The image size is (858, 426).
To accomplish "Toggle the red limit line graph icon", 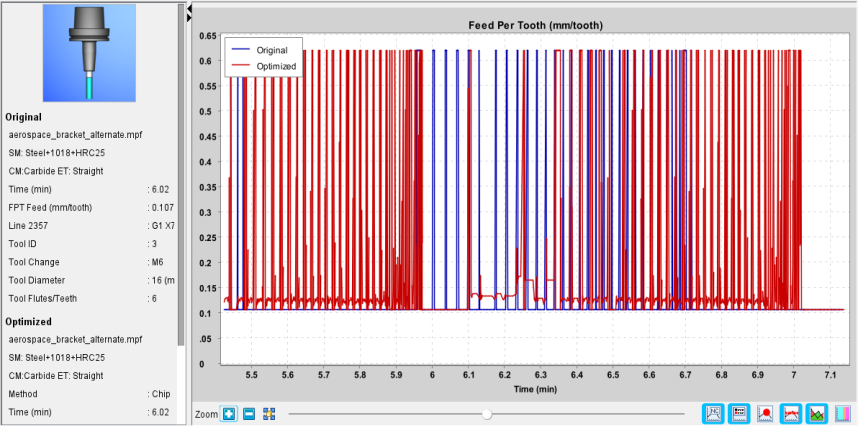I will coord(791,414).
